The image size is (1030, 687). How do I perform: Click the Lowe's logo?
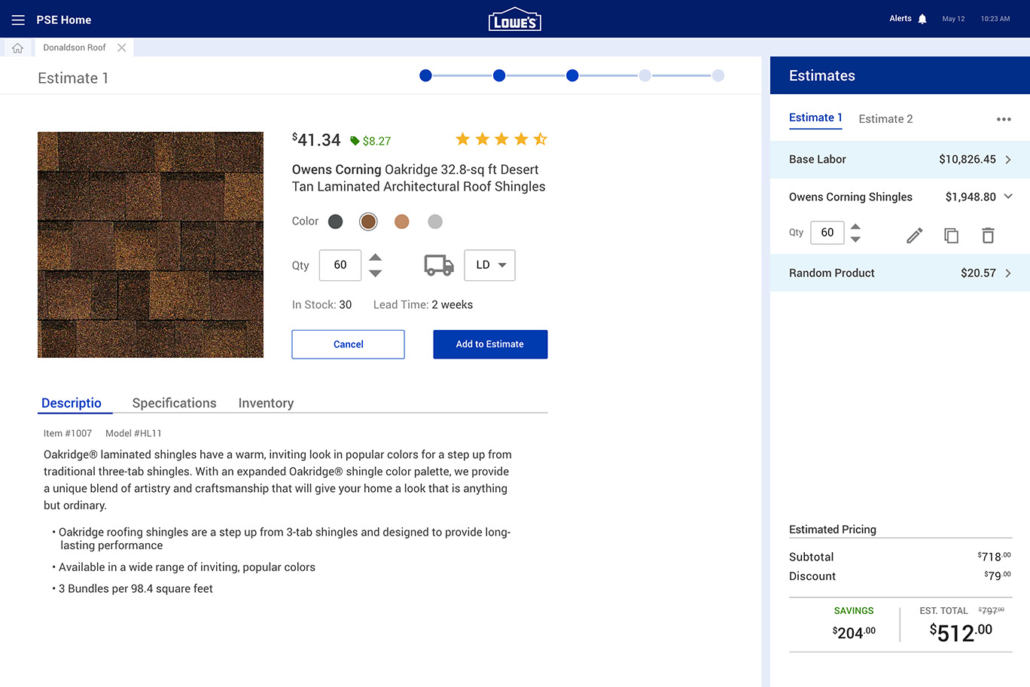[x=514, y=20]
